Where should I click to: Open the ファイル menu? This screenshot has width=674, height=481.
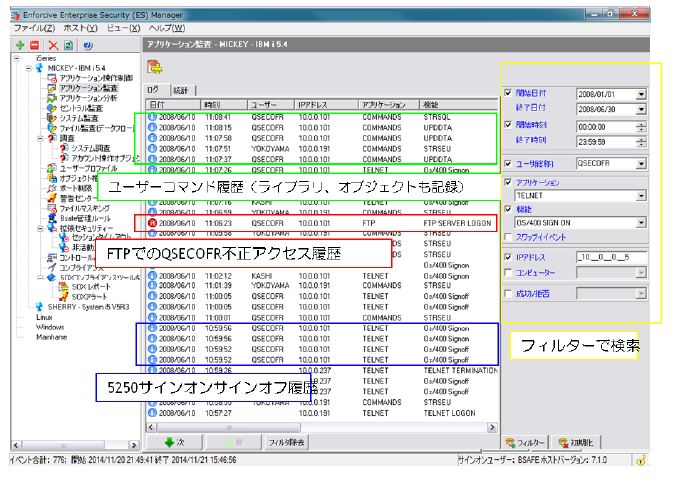[x=34, y=28]
